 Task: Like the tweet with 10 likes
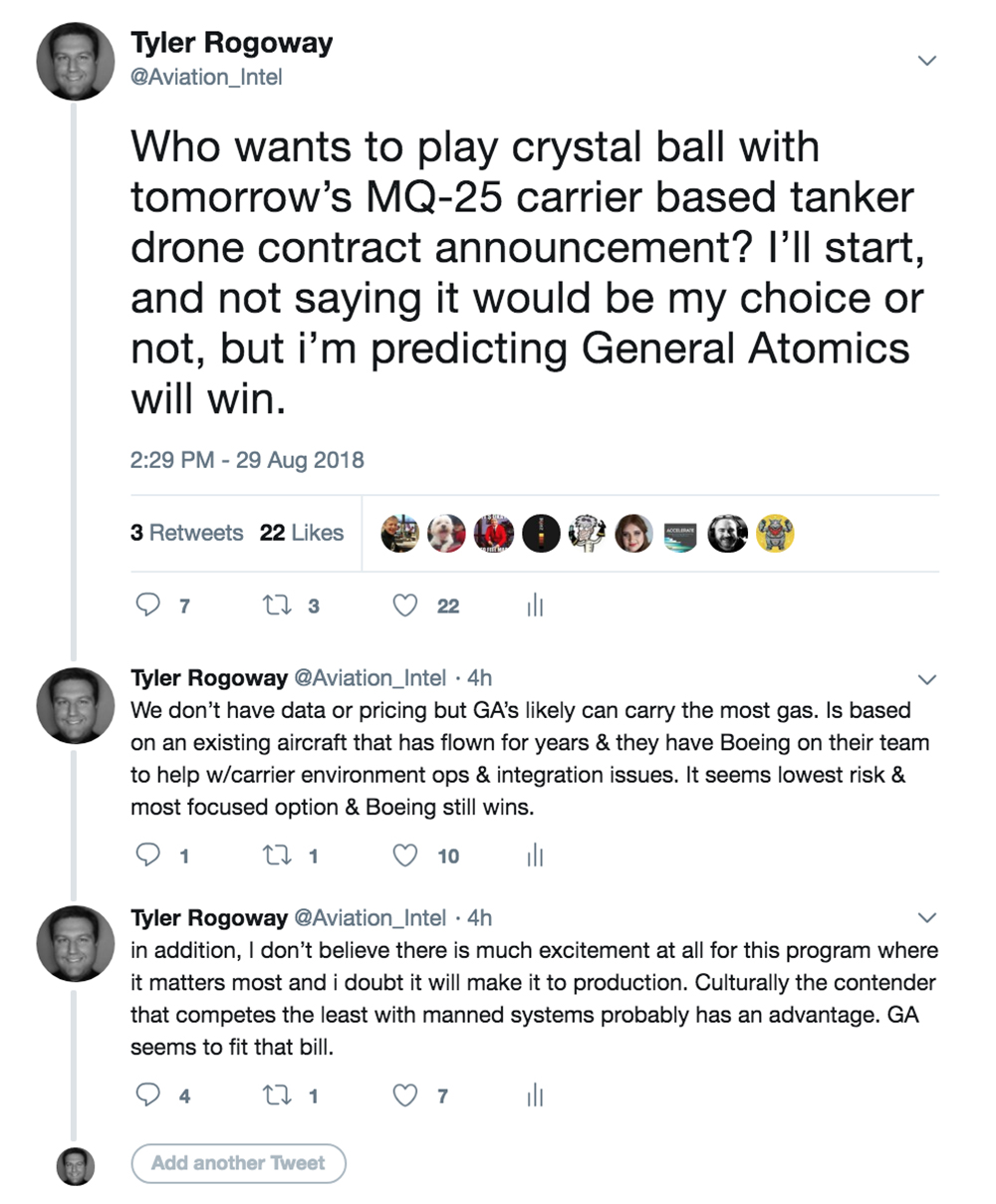click(404, 855)
